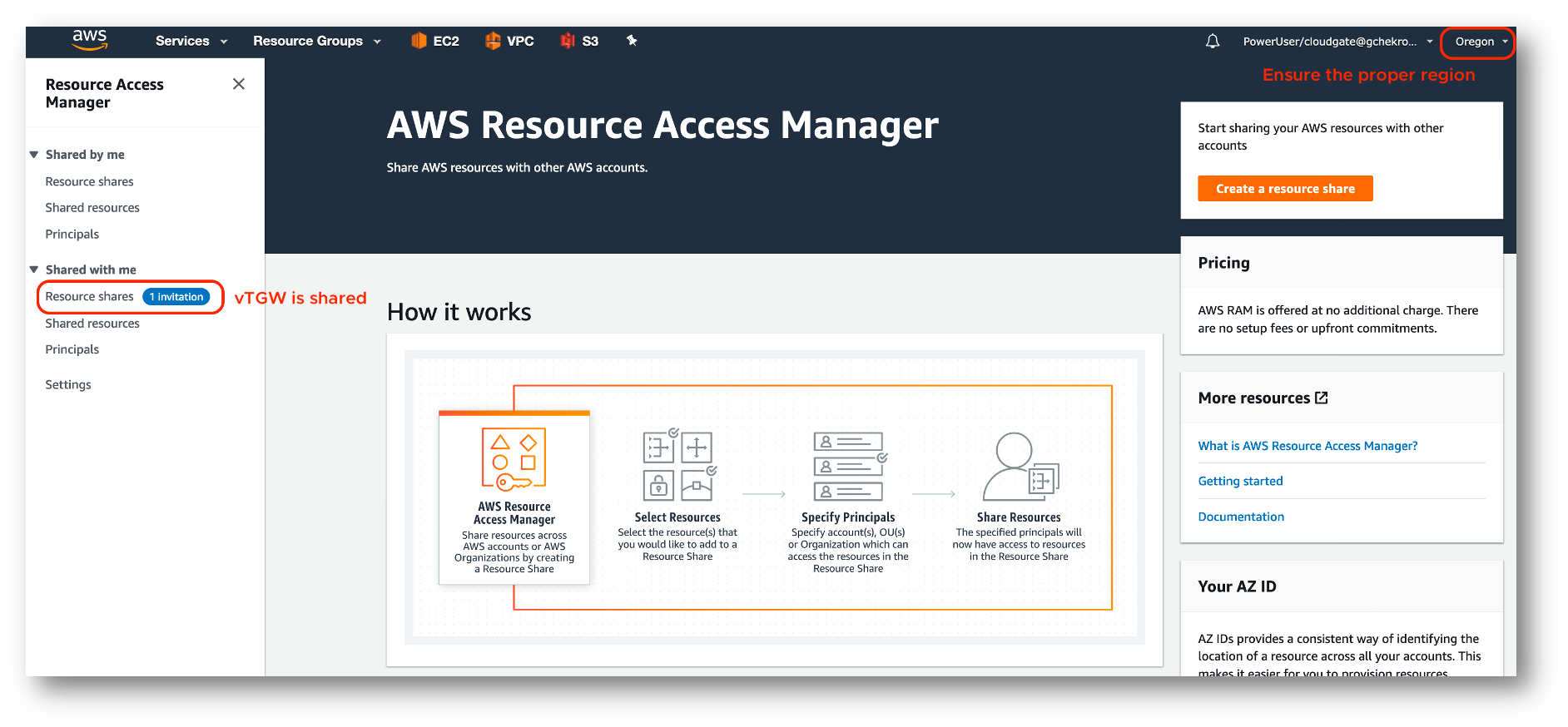Click the AWS Resource Access Manager diagram icon

[514, 459]
